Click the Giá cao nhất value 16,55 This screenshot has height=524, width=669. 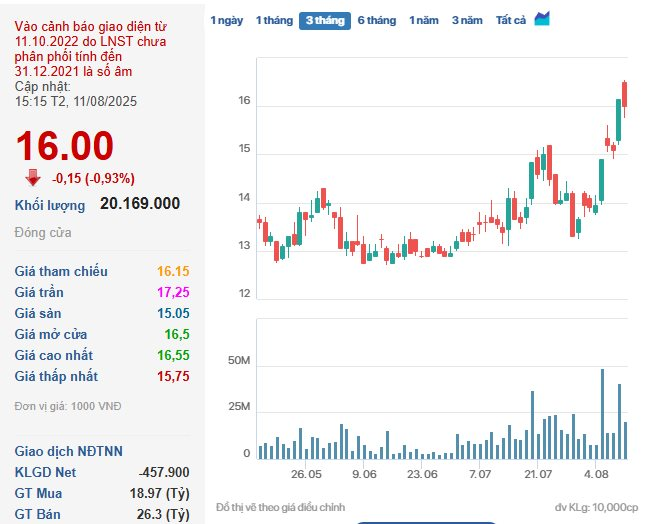click(x=173, y=355)
